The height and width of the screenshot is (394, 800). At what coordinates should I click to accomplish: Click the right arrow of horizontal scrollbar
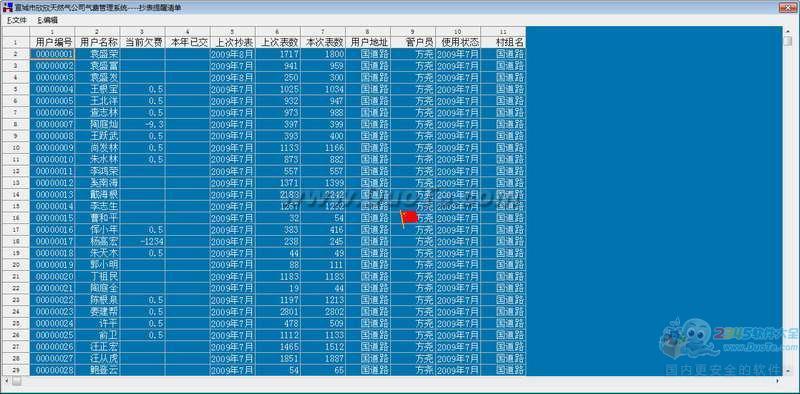click(x=778, y=381)
